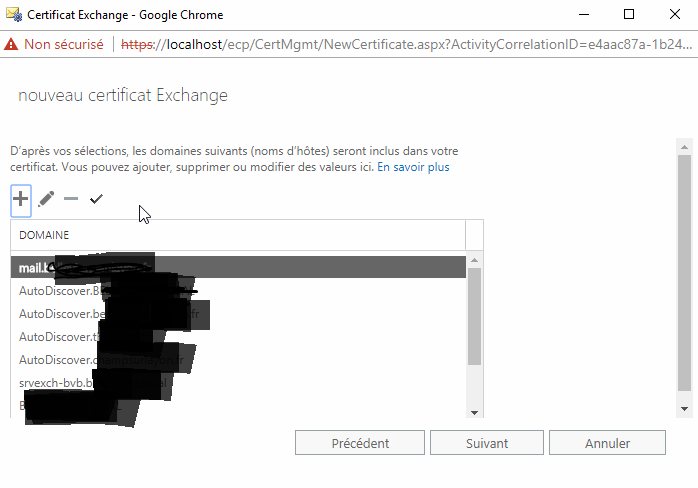Click the DOMAINE column header

coord(44,235)
